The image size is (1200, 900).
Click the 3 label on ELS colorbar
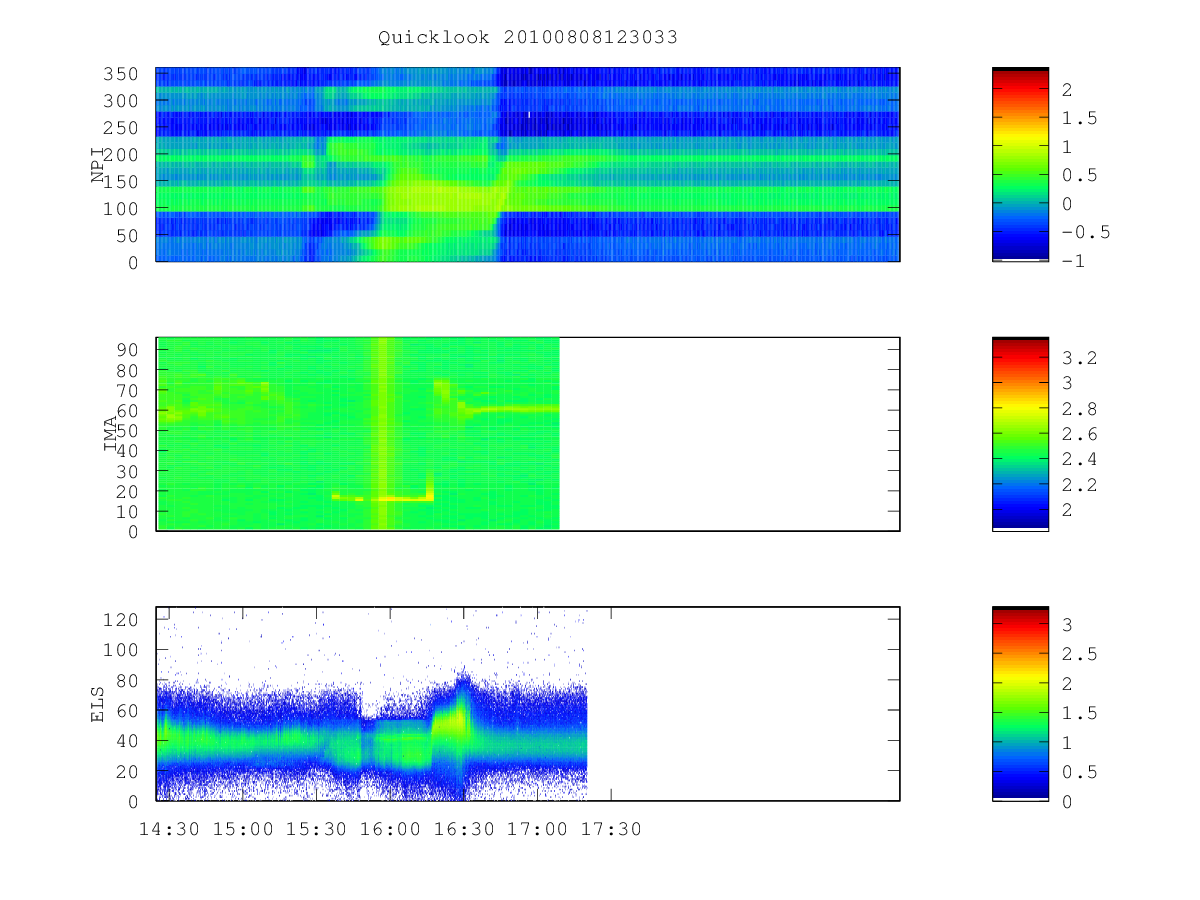[x=1067, y=625]
